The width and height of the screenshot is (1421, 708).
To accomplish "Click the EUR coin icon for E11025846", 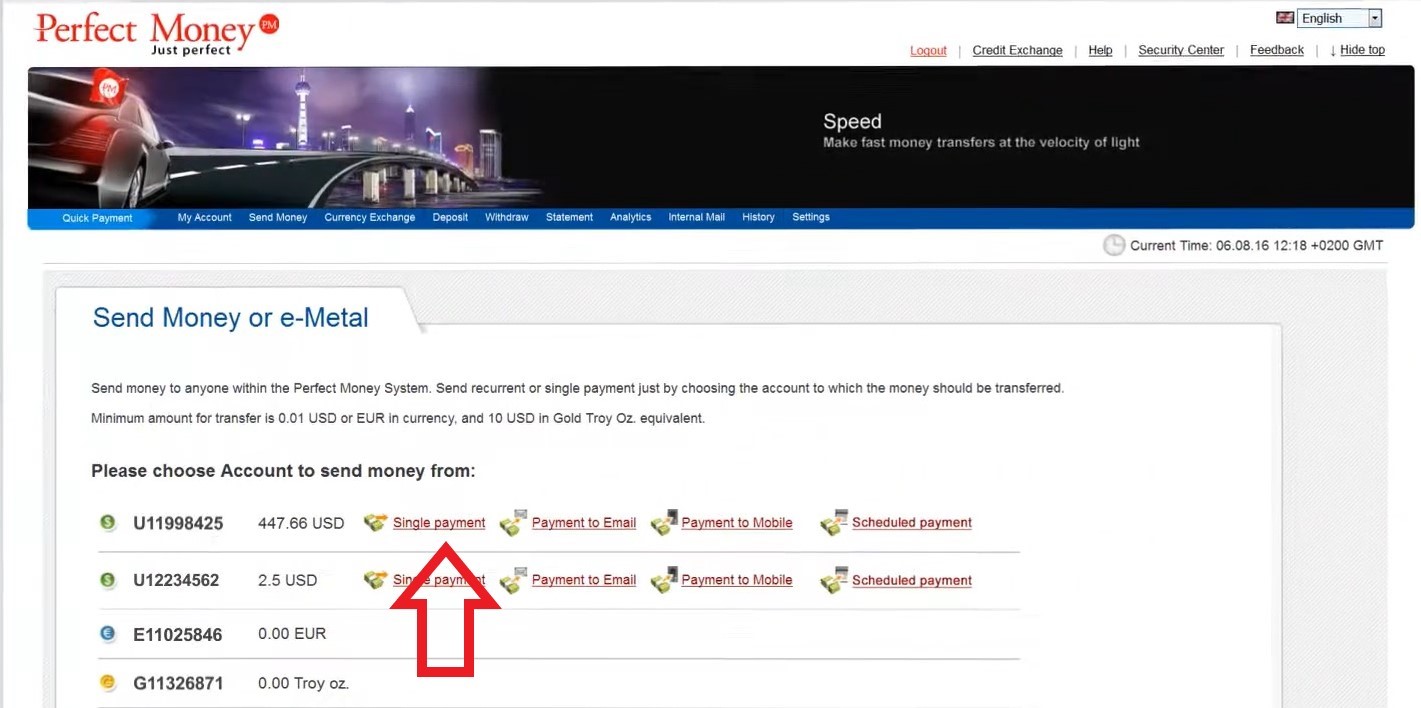I will 108,634.
